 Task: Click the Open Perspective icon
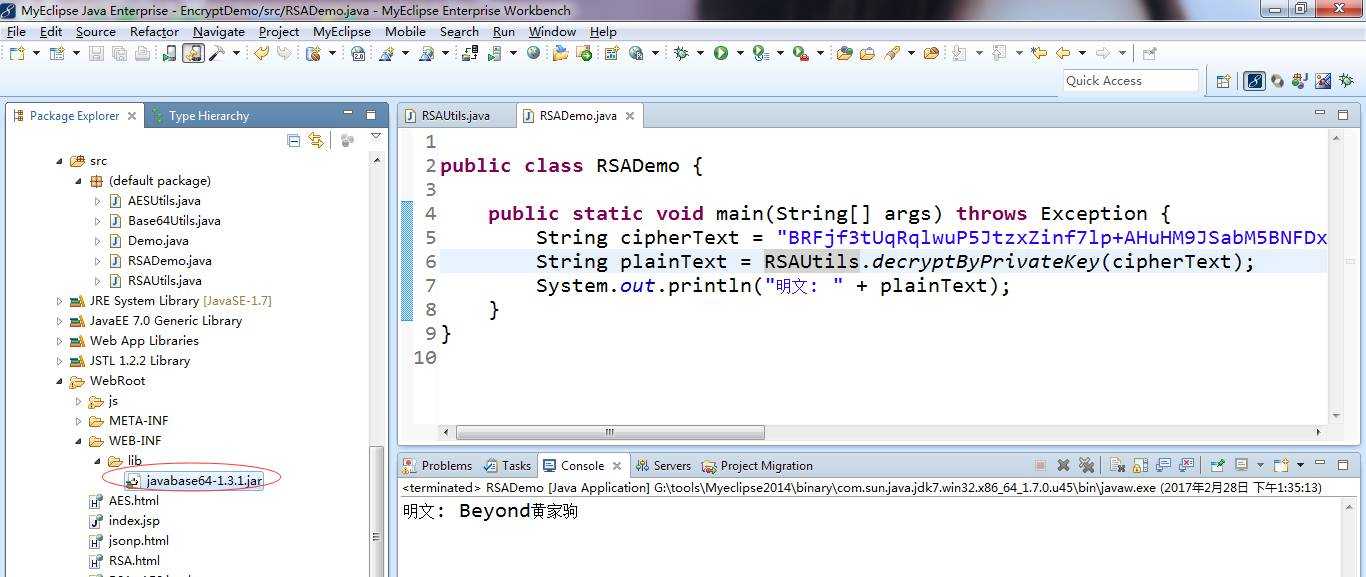pos(1223,81)
